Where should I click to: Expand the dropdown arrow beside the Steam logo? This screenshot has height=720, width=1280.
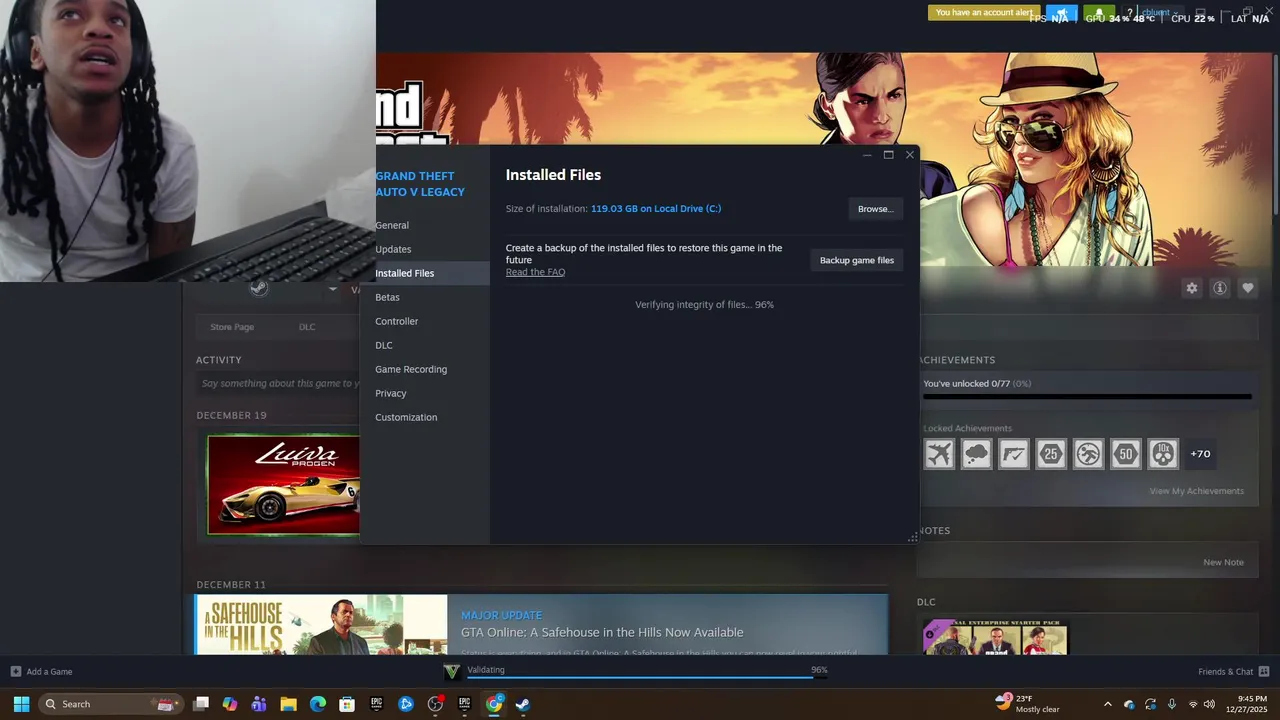pos(333,289)
